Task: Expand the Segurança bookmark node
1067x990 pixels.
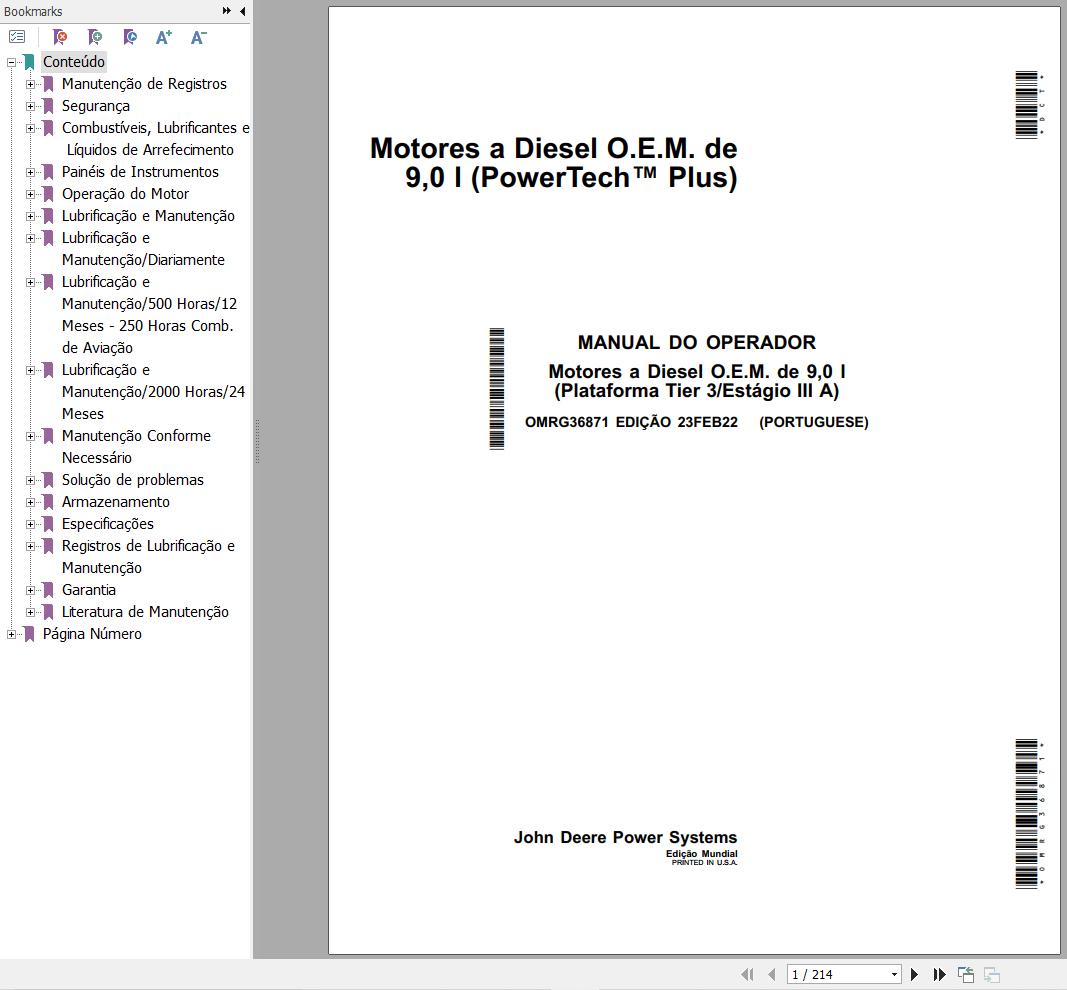Action: [30, 106]
